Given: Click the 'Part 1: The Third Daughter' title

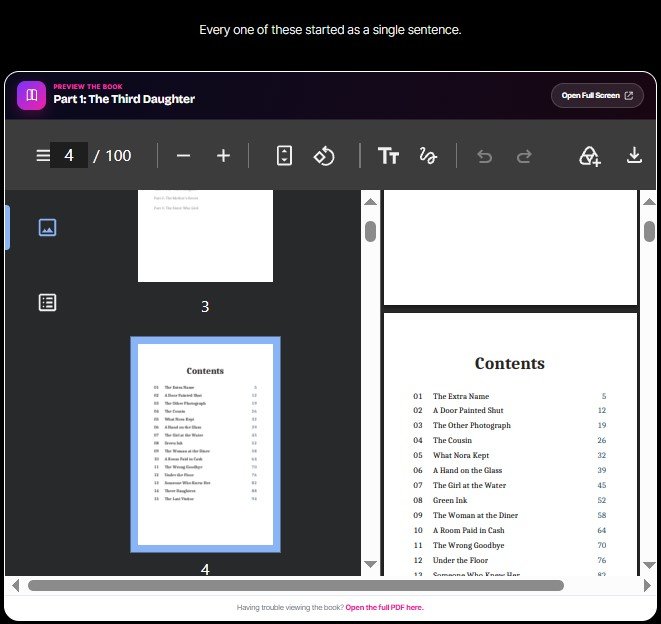Looking at the screenshot, I should [x=124, y=99].
